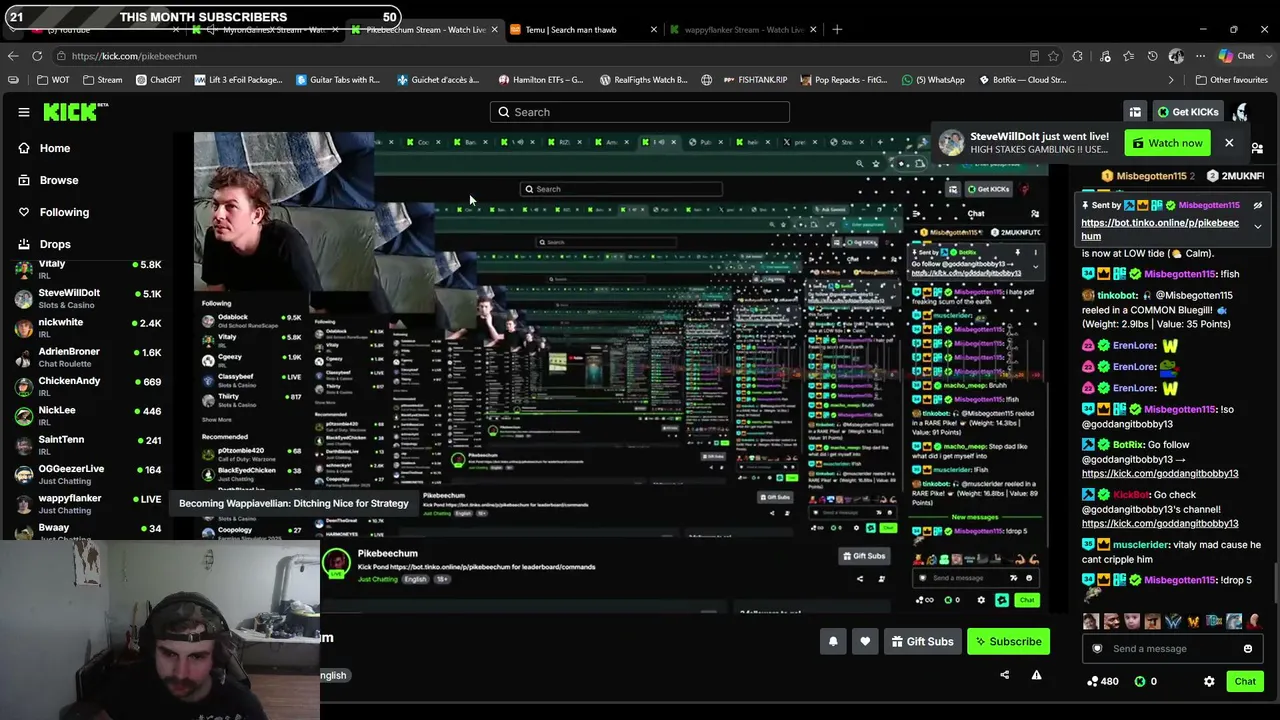
Task: Open the Stream bookmark folder
Action: [103, 80]
